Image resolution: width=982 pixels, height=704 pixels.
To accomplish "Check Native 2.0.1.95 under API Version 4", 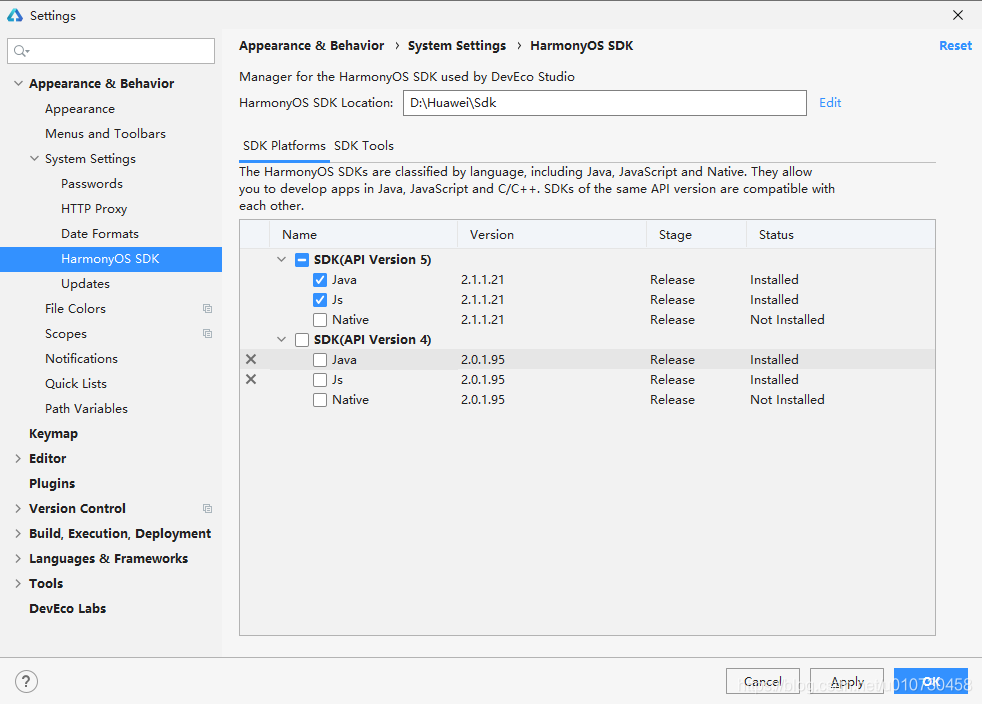I will [320, 400].
